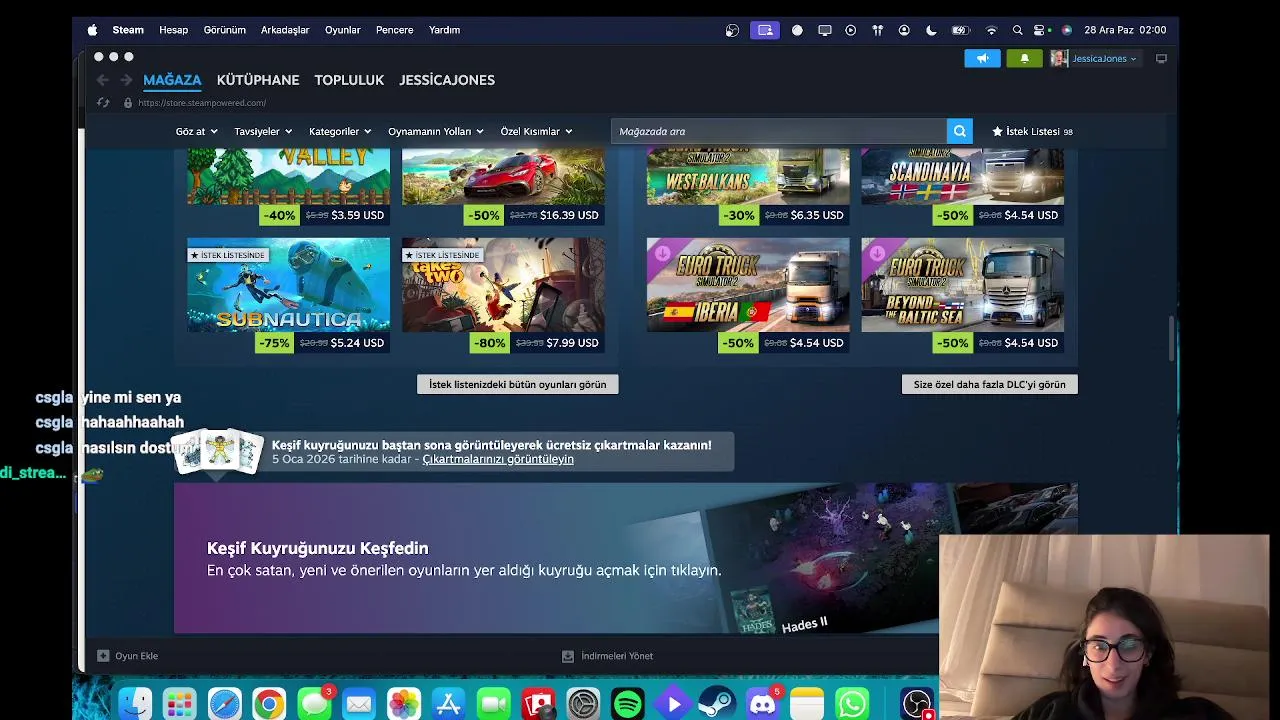Click the purple screen-sharing icon in the menu bar
Viewport: 1280px width, 720px height.
(x=765, y=30)
